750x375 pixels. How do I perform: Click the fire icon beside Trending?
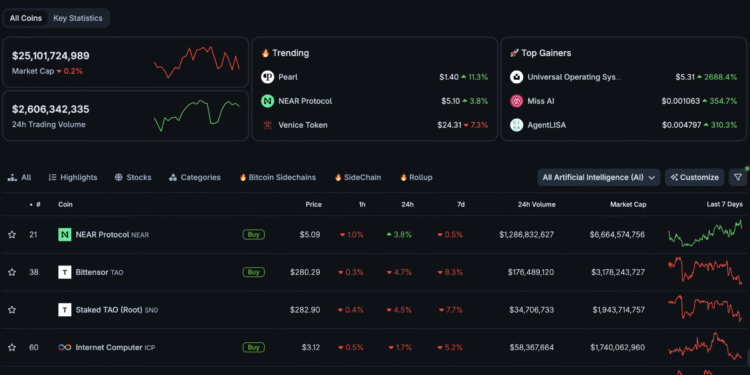[265, 53]
